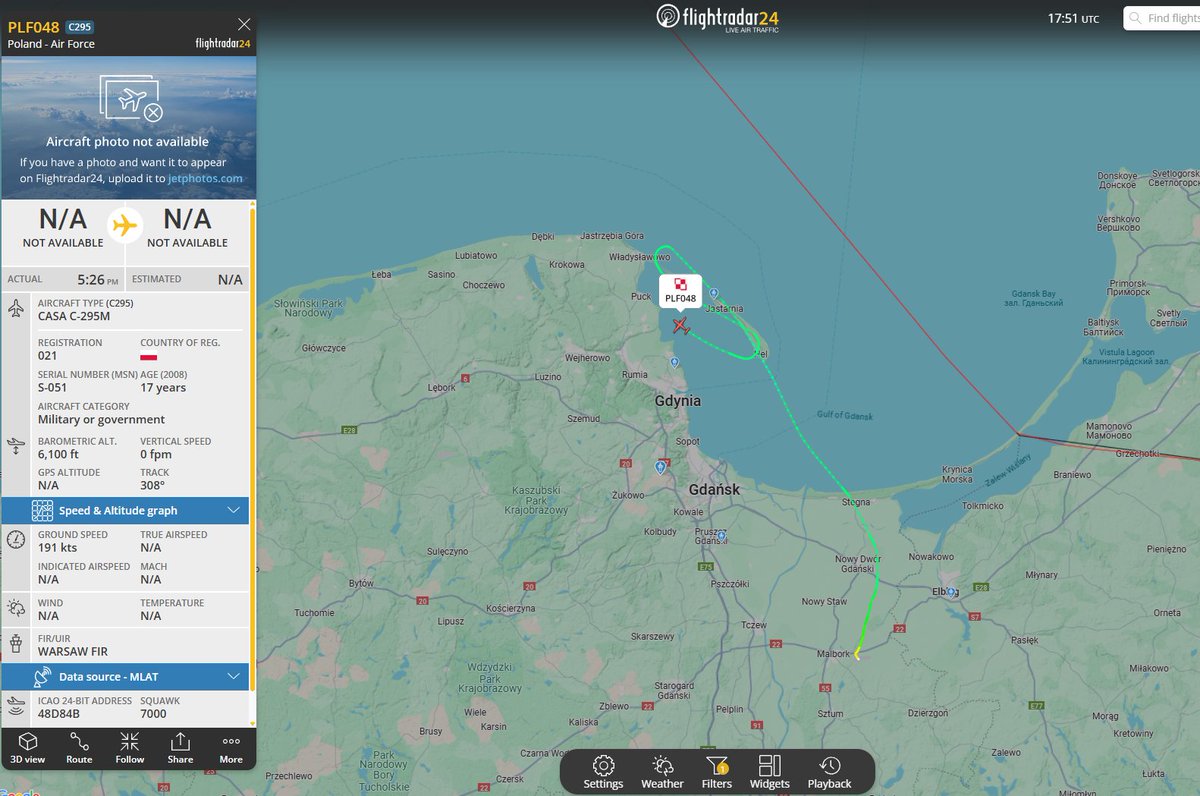Open the More options menu
Screen dimensions: 1200x796
coord(231,747)
